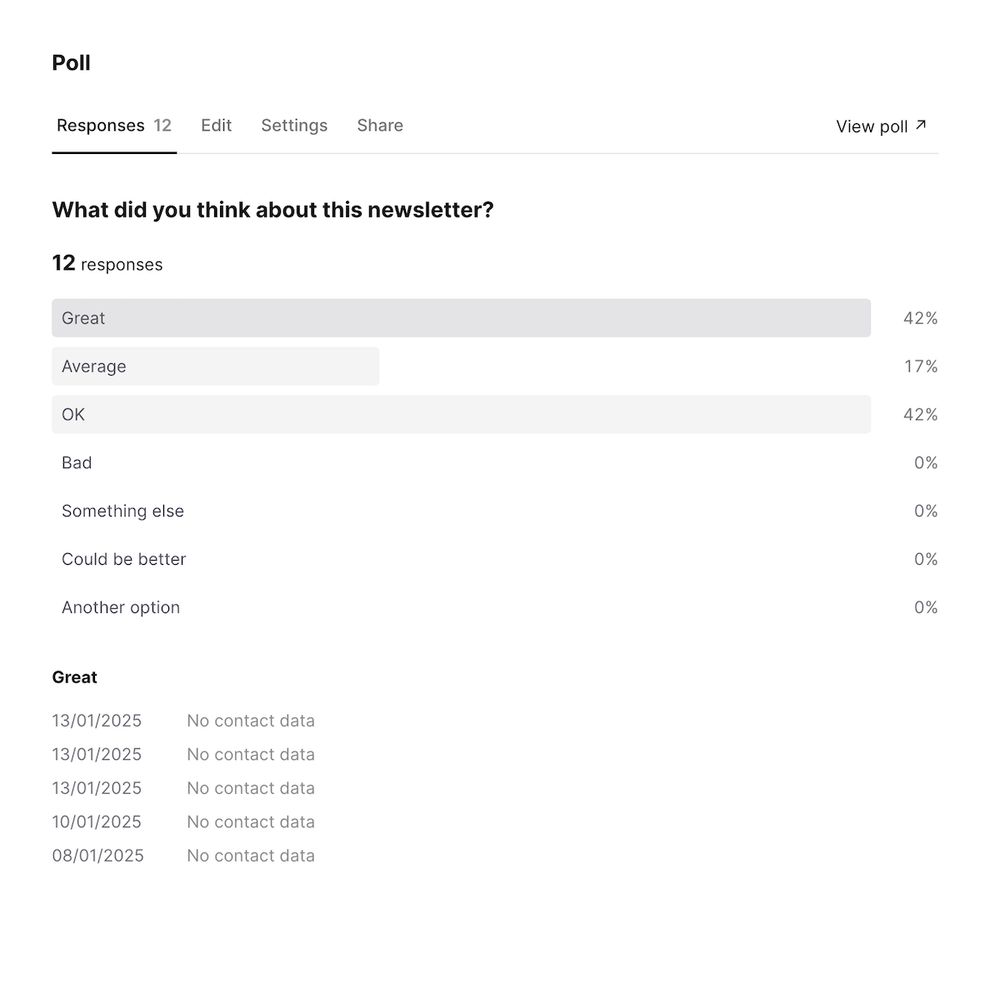The width and height of the screenshot is (1000, 983).
Task: Click the 12 responses count text
Action: [x=107, y=264]
